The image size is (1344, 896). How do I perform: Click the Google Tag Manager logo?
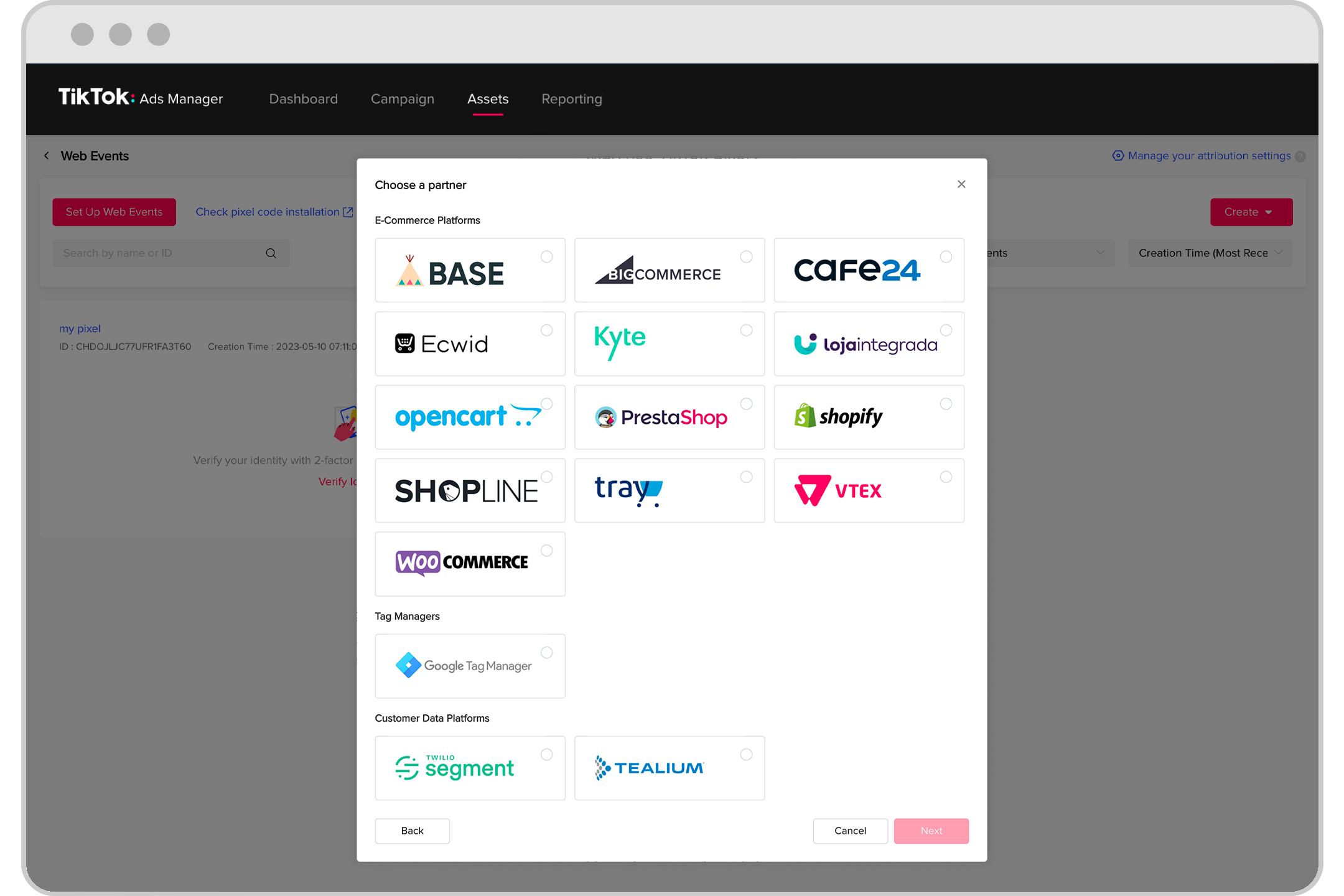464,666
